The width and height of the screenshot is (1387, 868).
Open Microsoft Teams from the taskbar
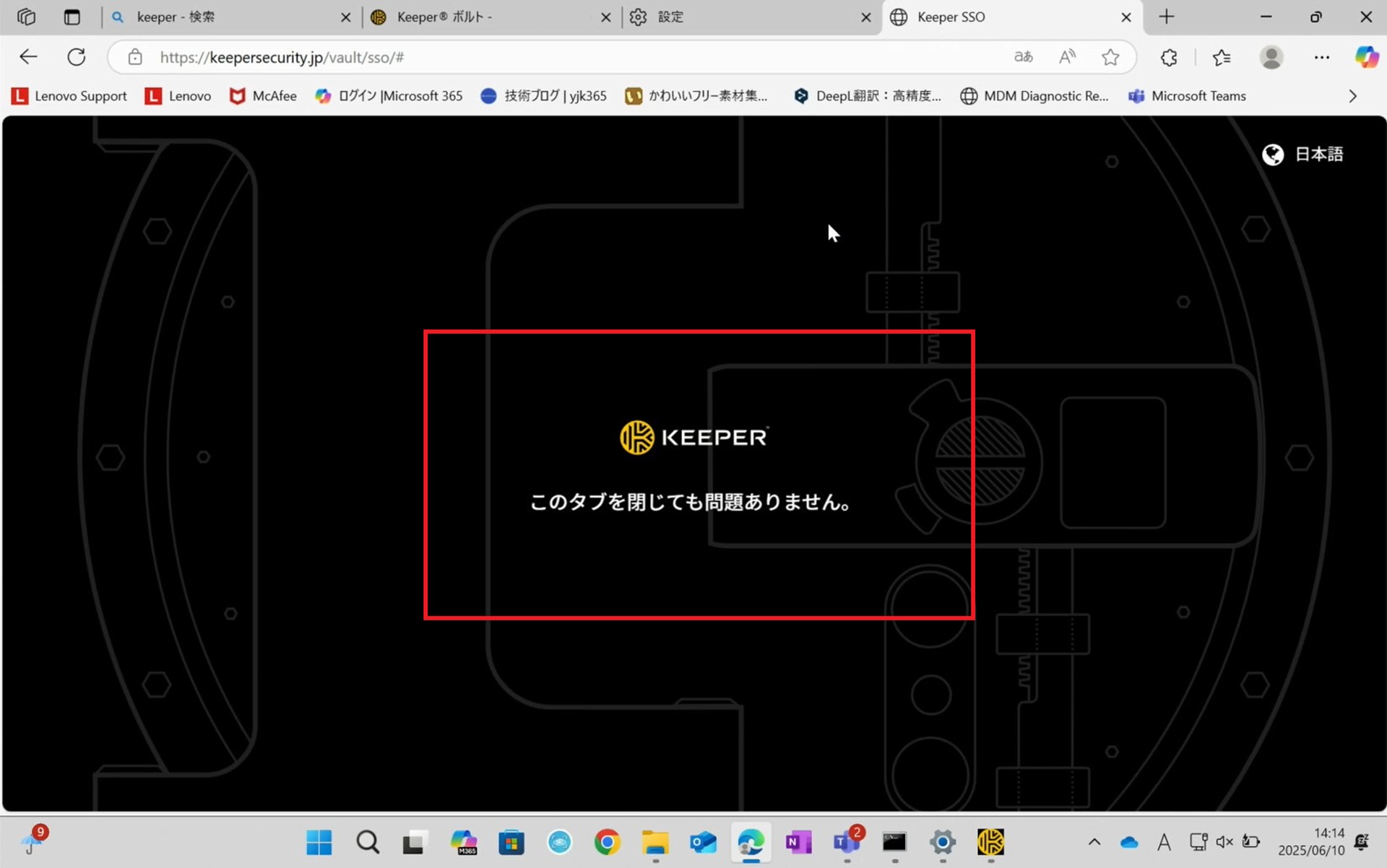pos(847,843)
